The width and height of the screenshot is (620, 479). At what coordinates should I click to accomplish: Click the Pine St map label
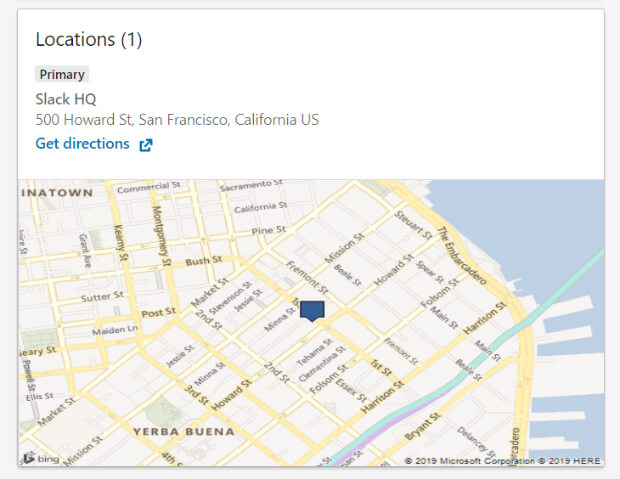point(268,230)
